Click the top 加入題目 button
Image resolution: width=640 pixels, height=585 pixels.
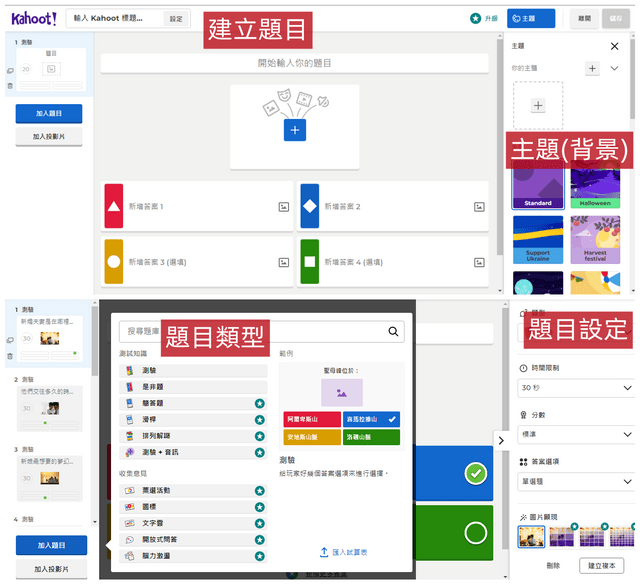[49, 114]
